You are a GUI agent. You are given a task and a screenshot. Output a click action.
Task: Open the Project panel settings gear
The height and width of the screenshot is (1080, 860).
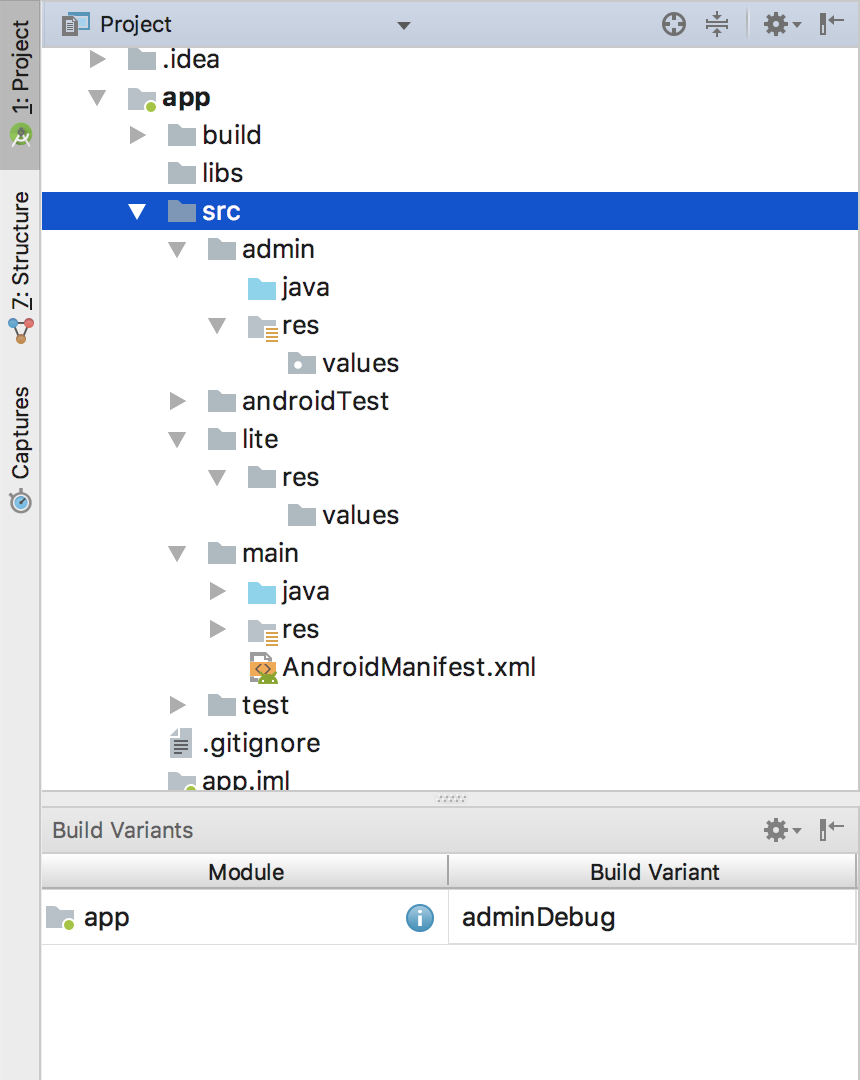tap(782, 25)
